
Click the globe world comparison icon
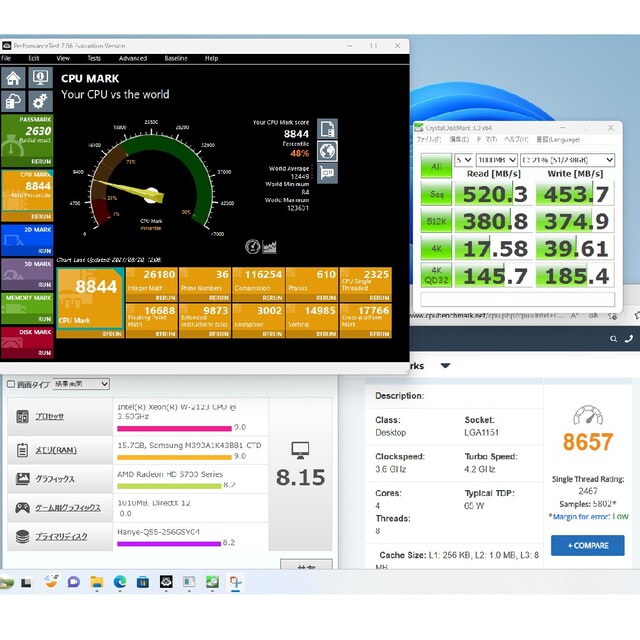click(327, 151)
